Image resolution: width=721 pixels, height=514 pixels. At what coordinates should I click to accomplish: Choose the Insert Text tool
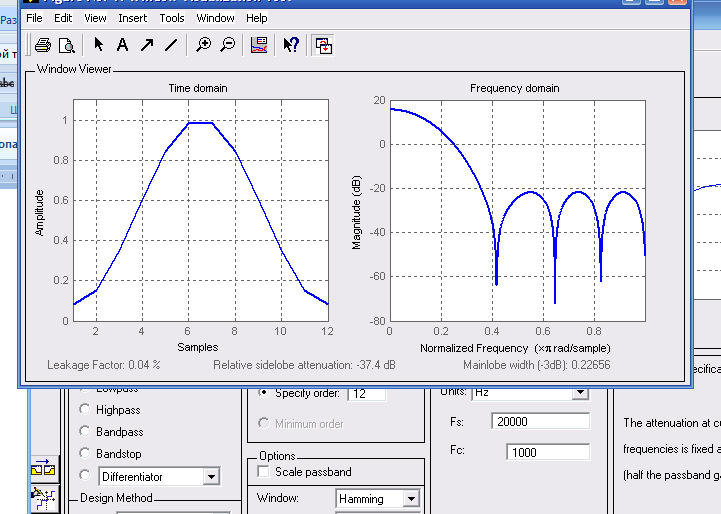122,45
